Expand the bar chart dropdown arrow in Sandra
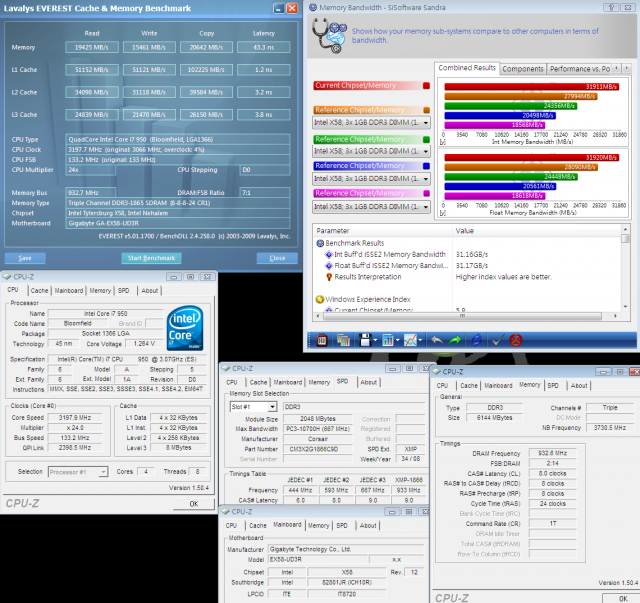The width and height of the screenshot is (640, 603). [397, 340]
